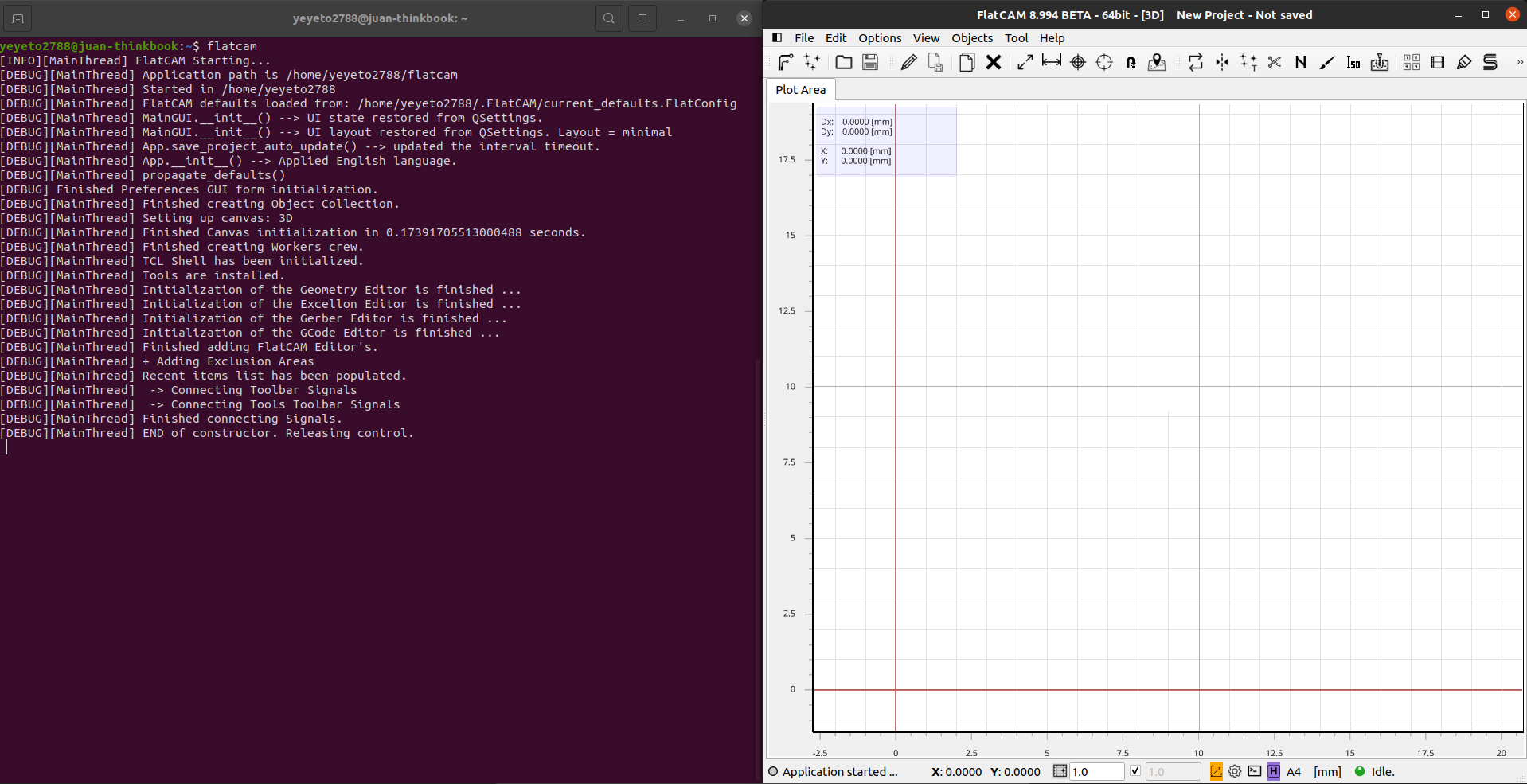Open the terminal hamburger menu
The height and width of the screenshot is (784, 1527).
(x=642, y=18)
